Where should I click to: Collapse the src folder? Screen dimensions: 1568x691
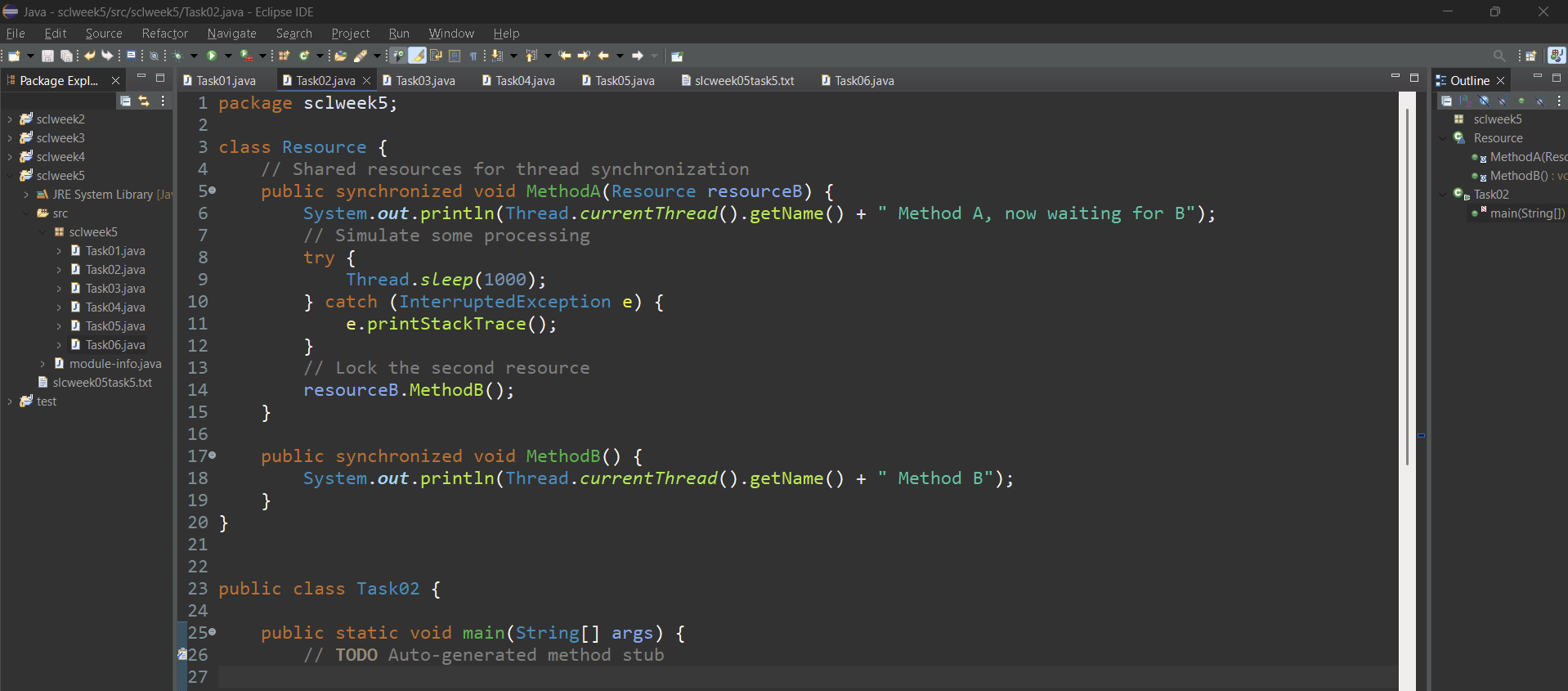click(26, 213)
